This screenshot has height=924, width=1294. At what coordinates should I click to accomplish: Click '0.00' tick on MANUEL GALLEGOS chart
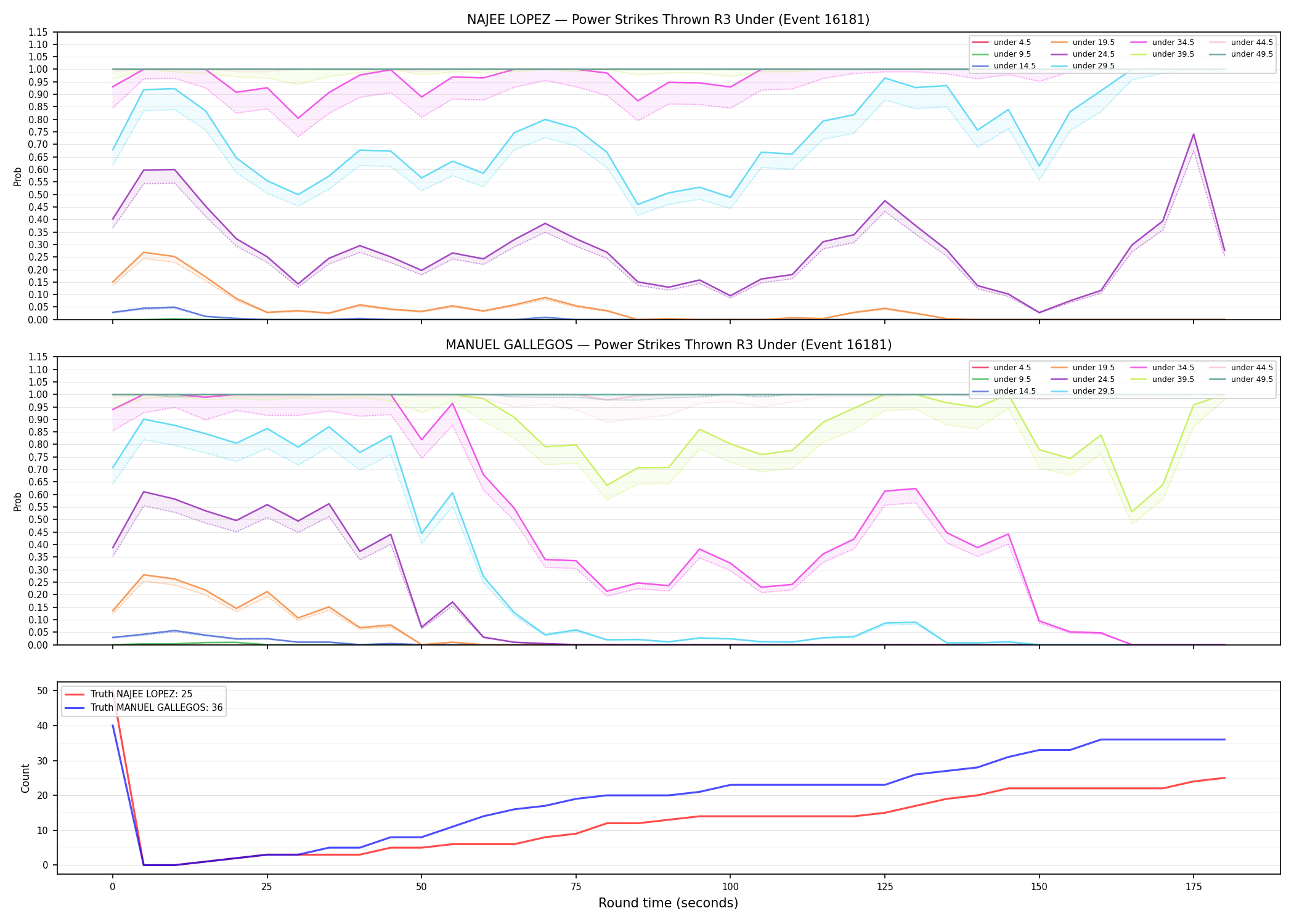click(x=38, y=645)
